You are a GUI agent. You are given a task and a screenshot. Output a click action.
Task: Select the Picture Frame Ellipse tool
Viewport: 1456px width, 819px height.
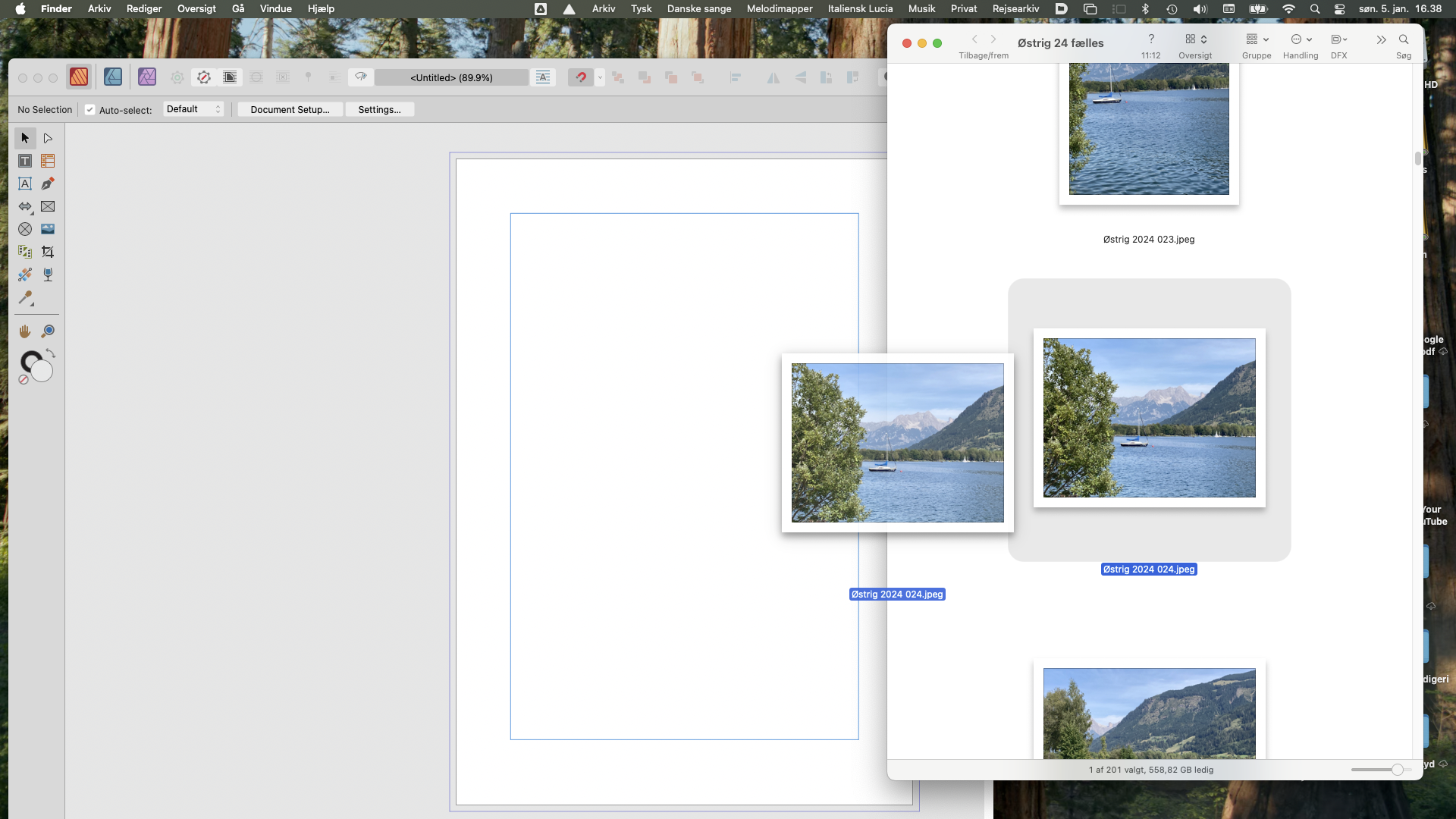click(25, 229)
